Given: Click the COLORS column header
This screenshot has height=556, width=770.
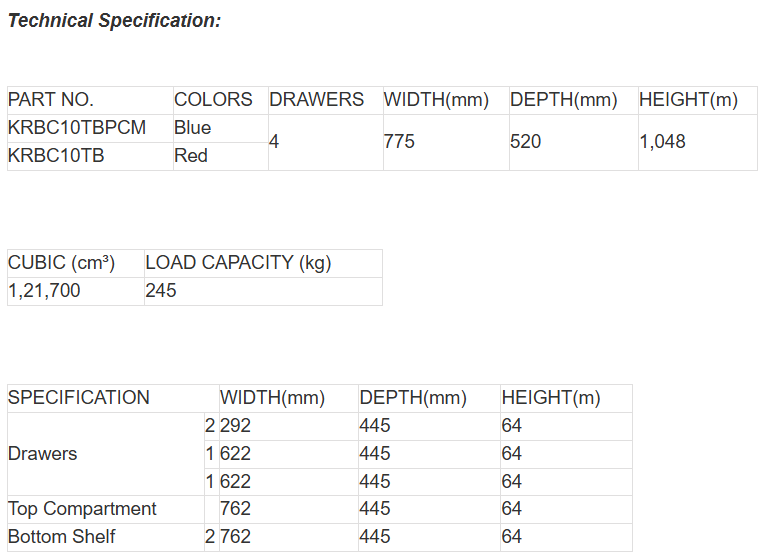Looking at the screenshot, I should (213, 100).
